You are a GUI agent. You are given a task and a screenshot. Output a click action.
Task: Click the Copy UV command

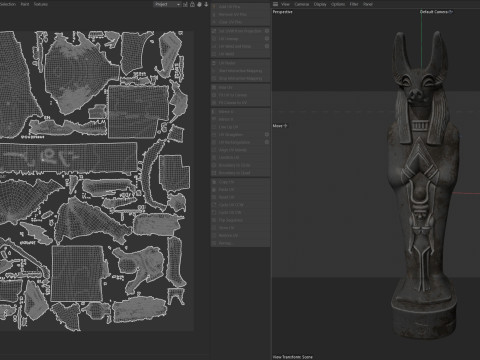point(240,182)
